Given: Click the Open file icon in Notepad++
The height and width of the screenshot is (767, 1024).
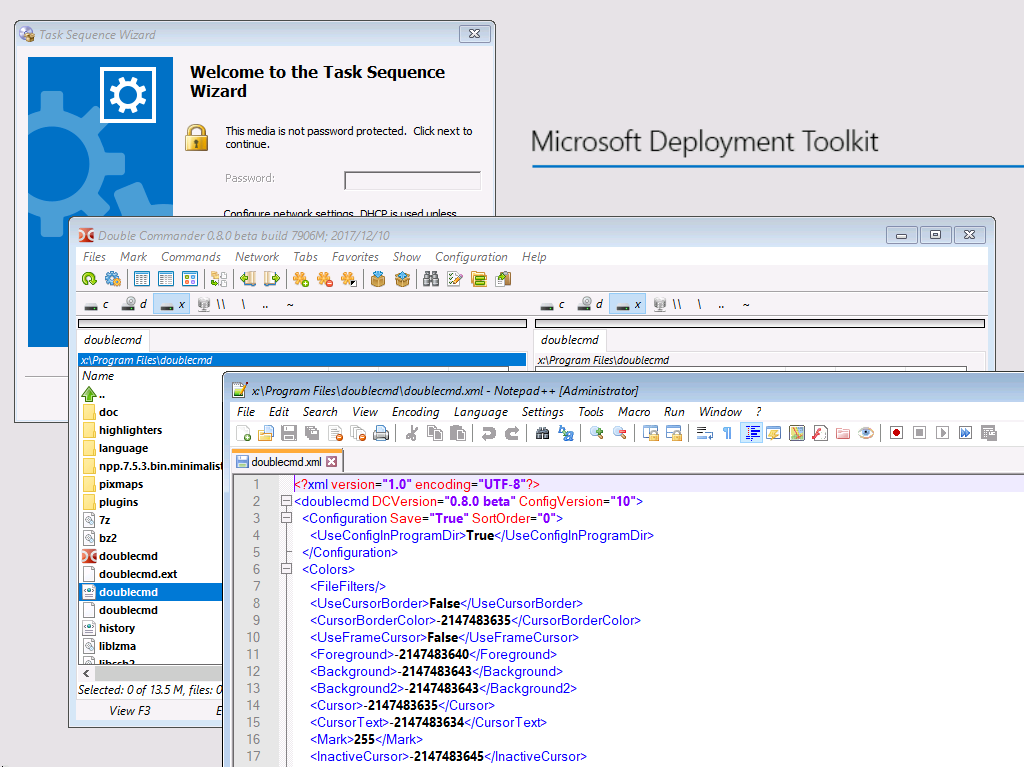Looking at the screenshot, I should (266, 433).
